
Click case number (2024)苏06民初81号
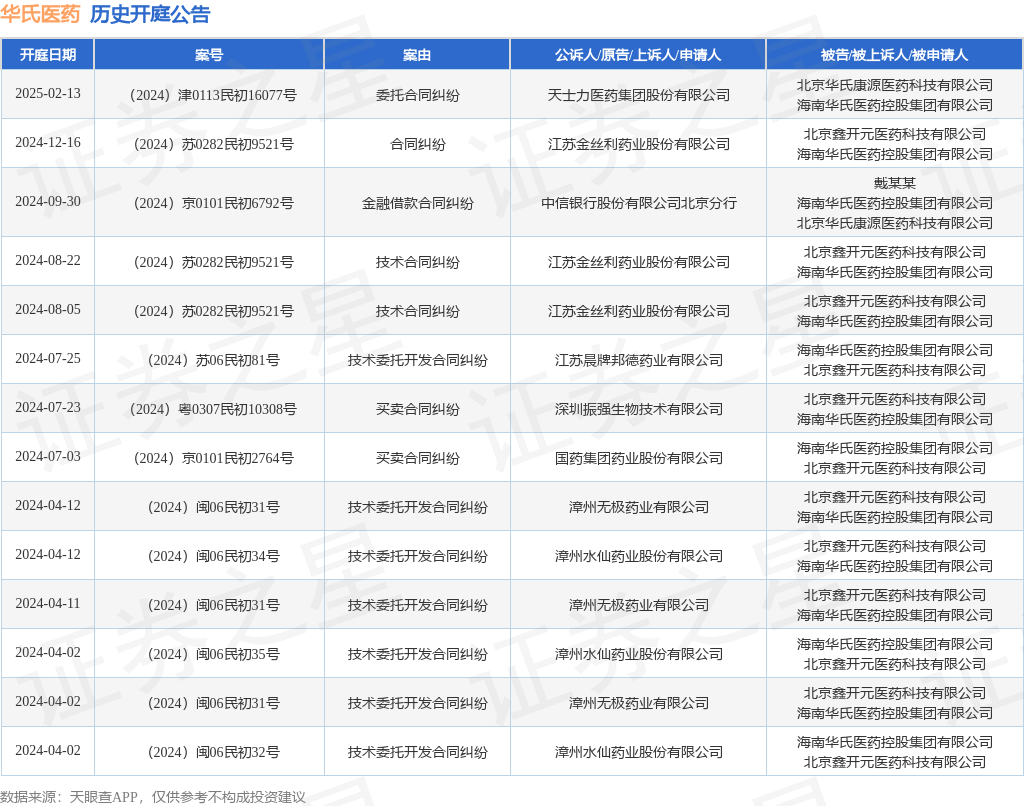tap(214, 360)
